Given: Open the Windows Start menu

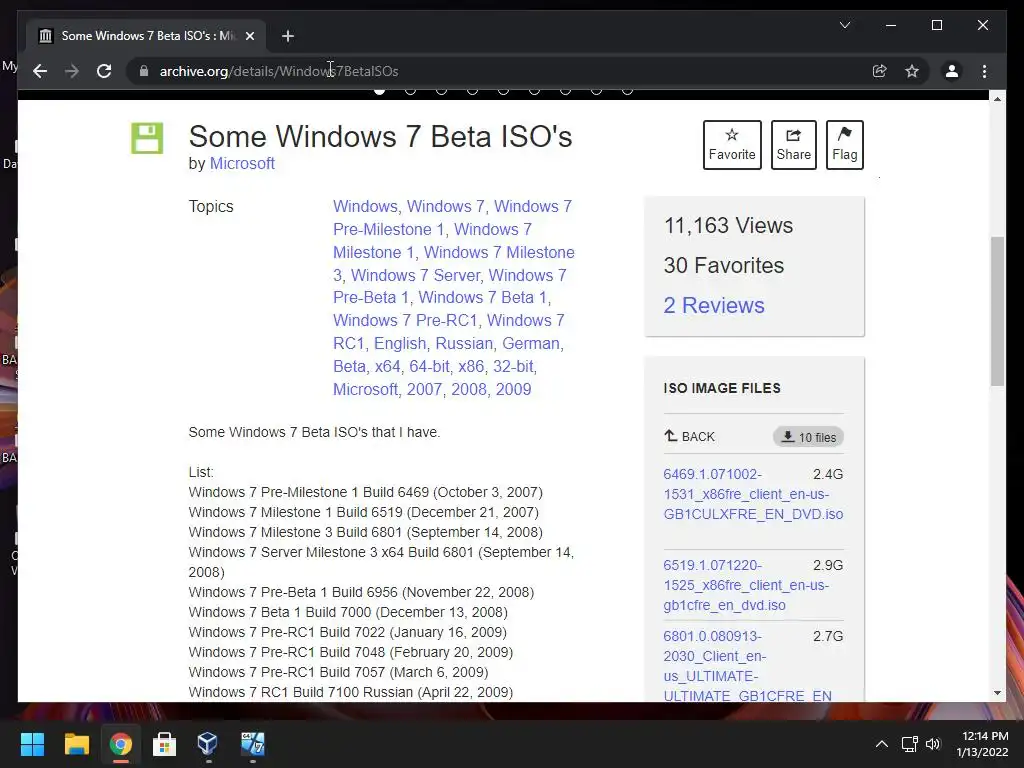Looking at the screenshot, I should 32,744.
